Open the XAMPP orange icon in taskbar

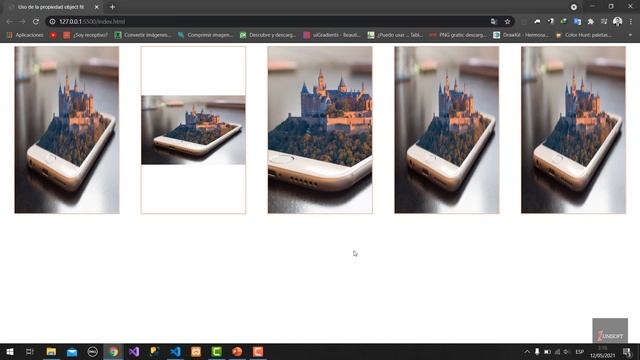(196, 351)
